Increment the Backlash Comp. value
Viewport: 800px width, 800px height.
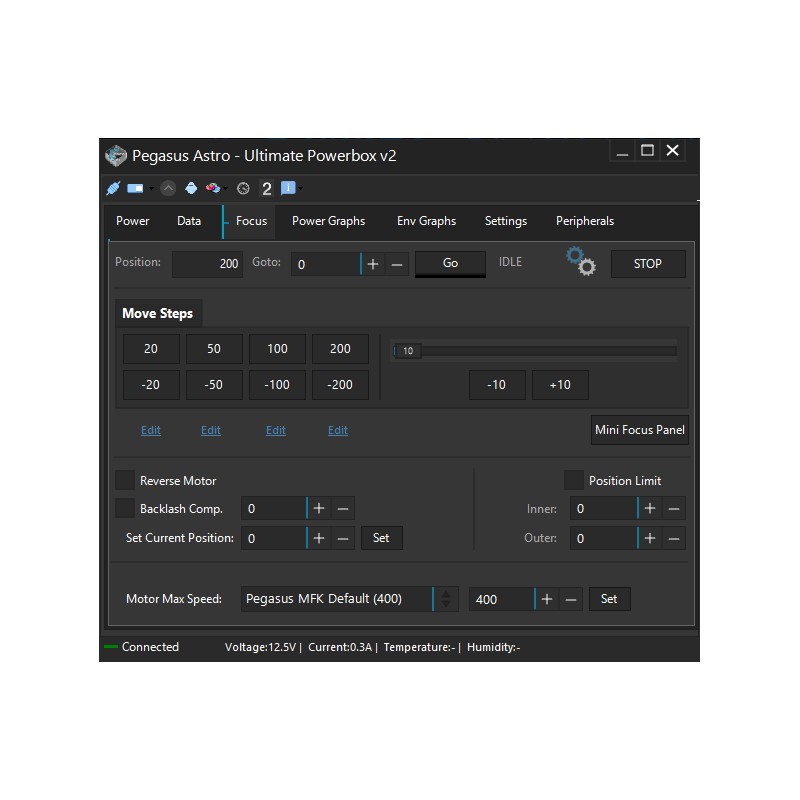pos(319,508)
